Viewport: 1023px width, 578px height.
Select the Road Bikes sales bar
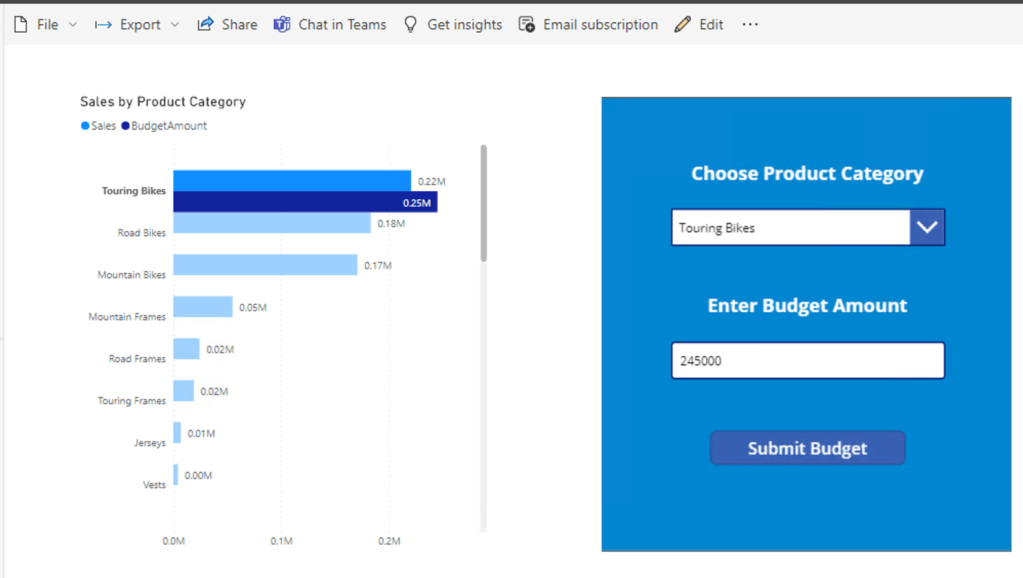click(x=271, y=223)
